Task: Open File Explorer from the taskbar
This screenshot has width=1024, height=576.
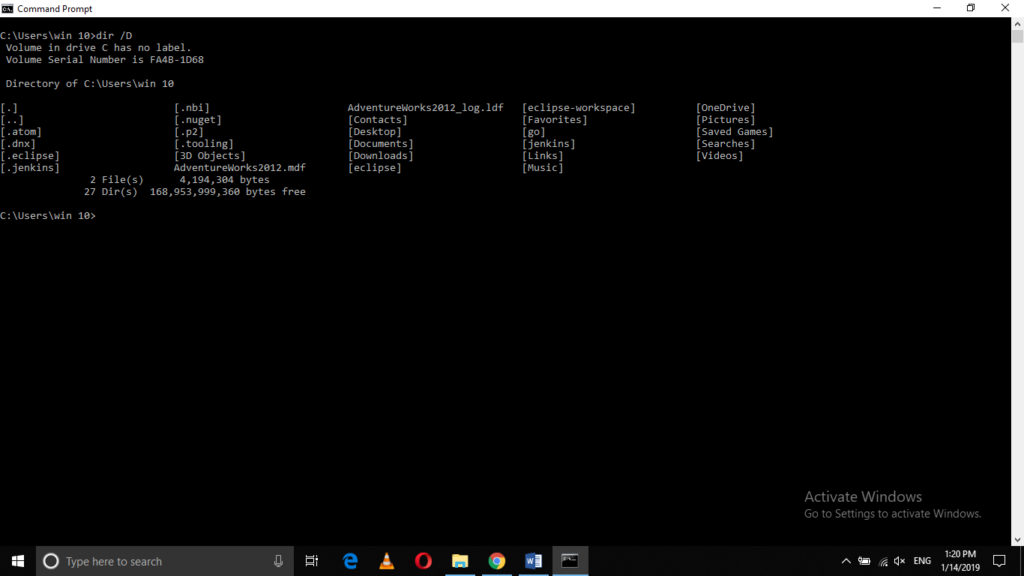Action: 459,561
